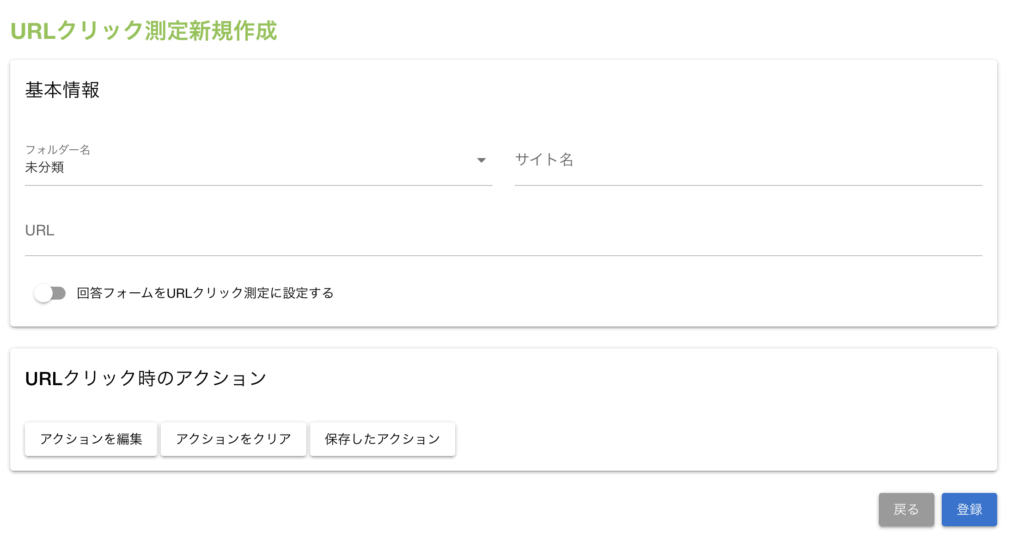Click the アクションを編集 button

pyautogui.click(x=91, y=439)
